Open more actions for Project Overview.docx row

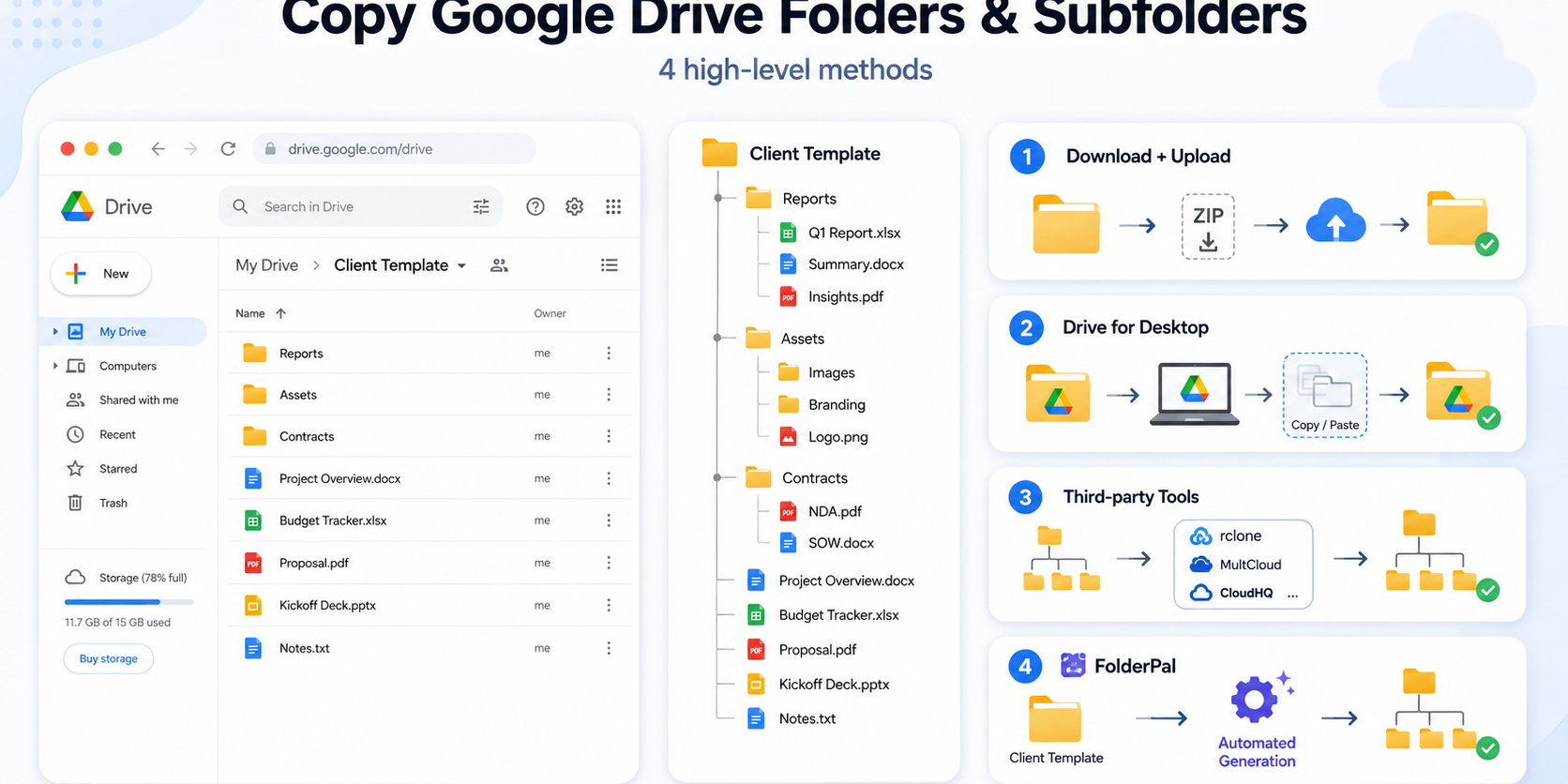[609, 478]
